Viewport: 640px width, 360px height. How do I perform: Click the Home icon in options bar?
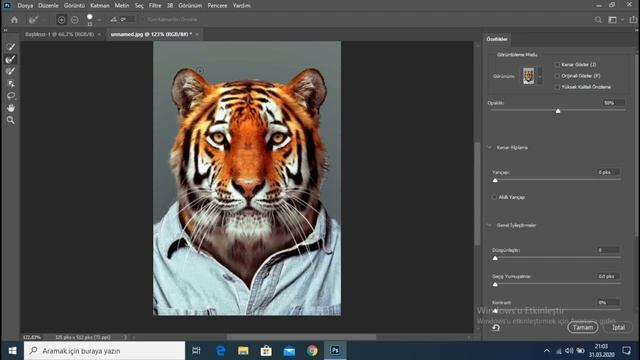[x=14, y=20]
